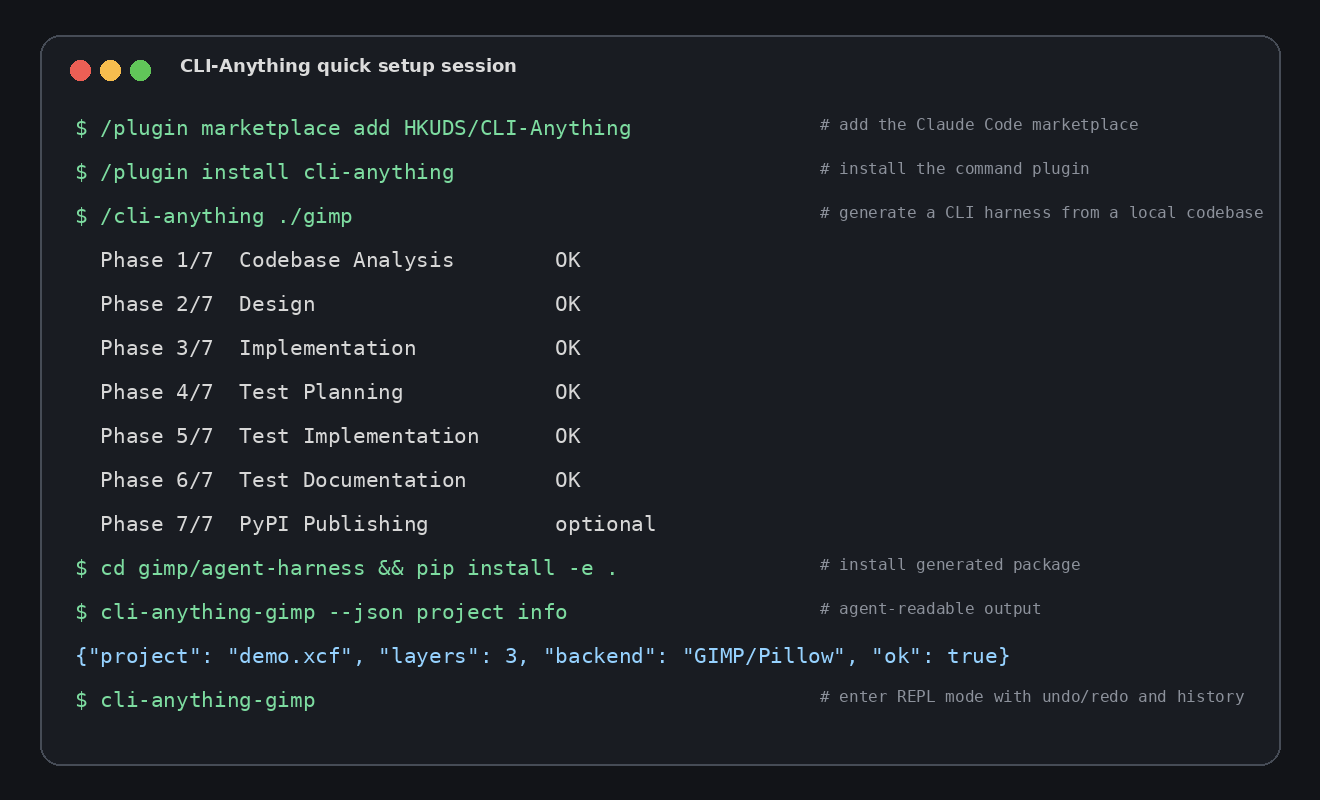Click the OK status for Test Documentation

(568, 480)
